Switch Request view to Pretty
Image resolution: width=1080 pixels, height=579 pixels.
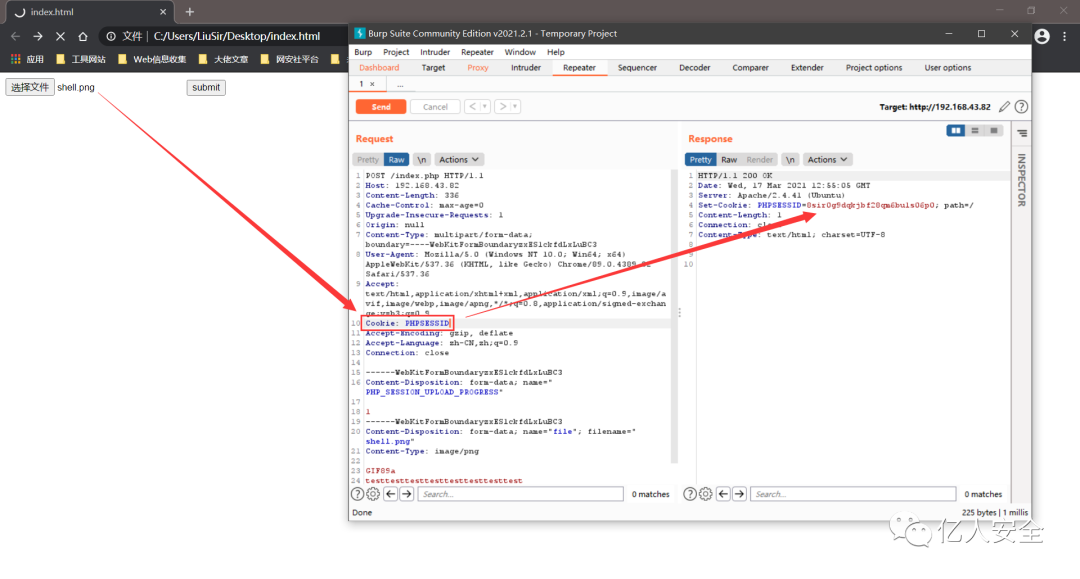(368, 160)
